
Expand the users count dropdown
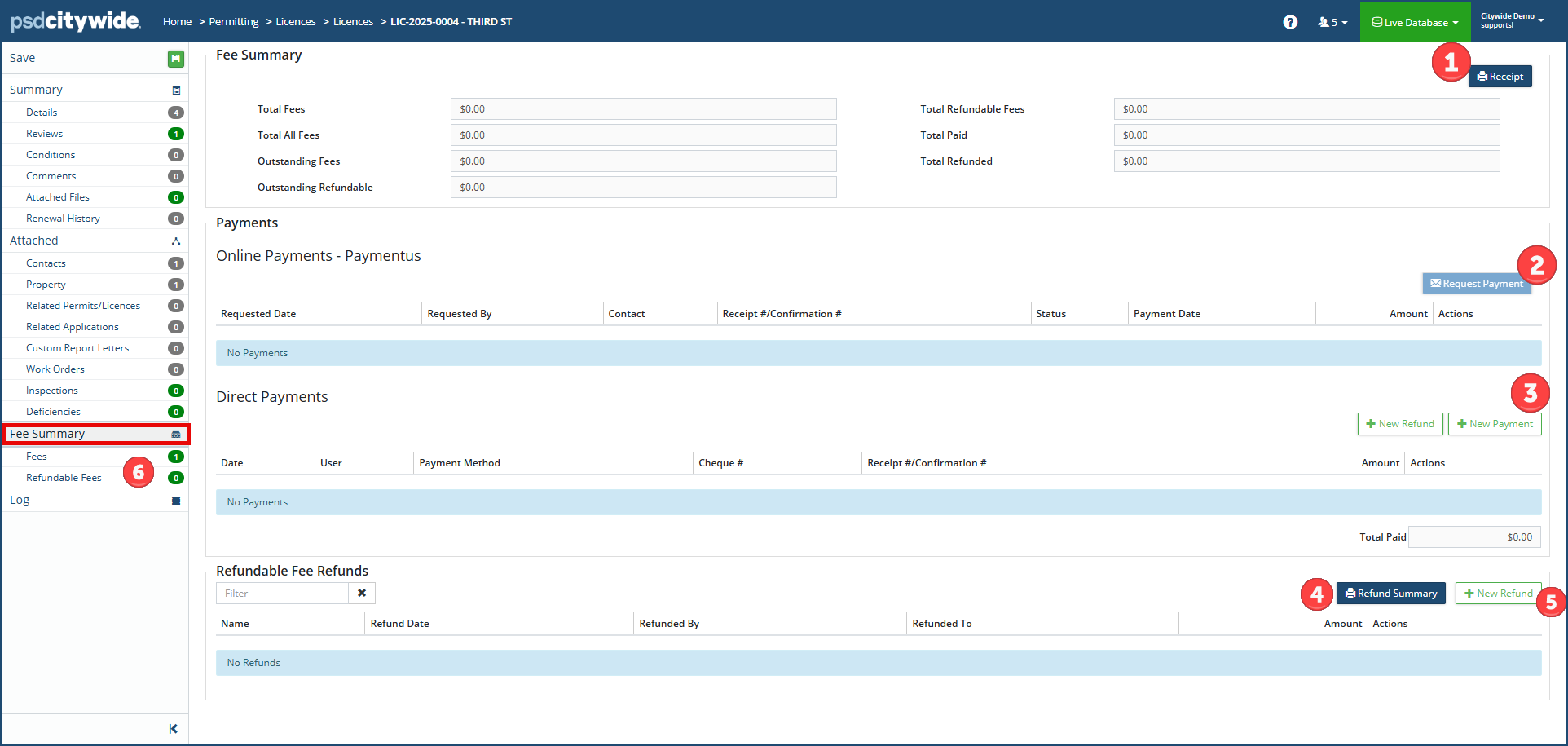point(1332,22)
